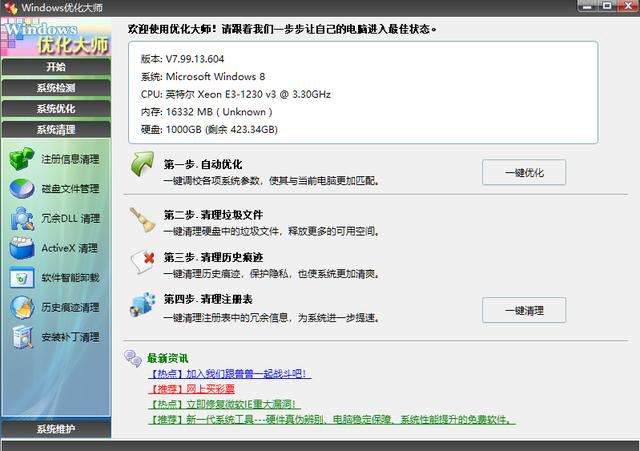Screen dimensions: 640x451
Task: Click the 一键清理 button
Action: 524,310
